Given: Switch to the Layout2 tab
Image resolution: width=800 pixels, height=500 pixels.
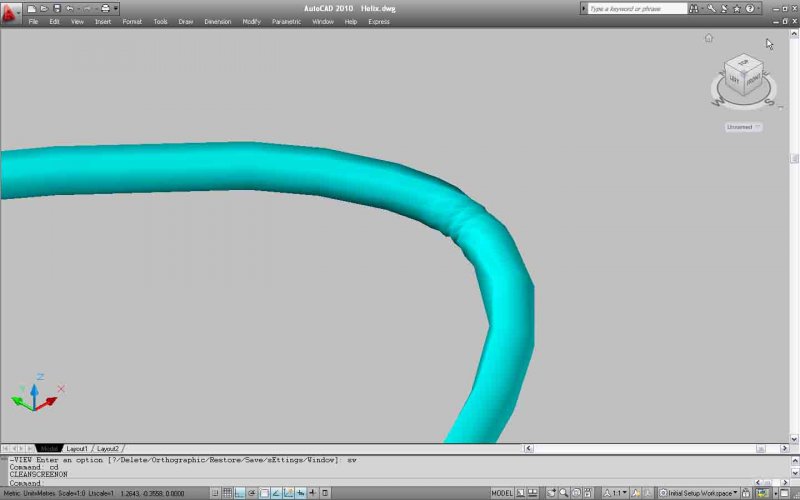Looking at the screenshot, I should click(x=108, y=448).
